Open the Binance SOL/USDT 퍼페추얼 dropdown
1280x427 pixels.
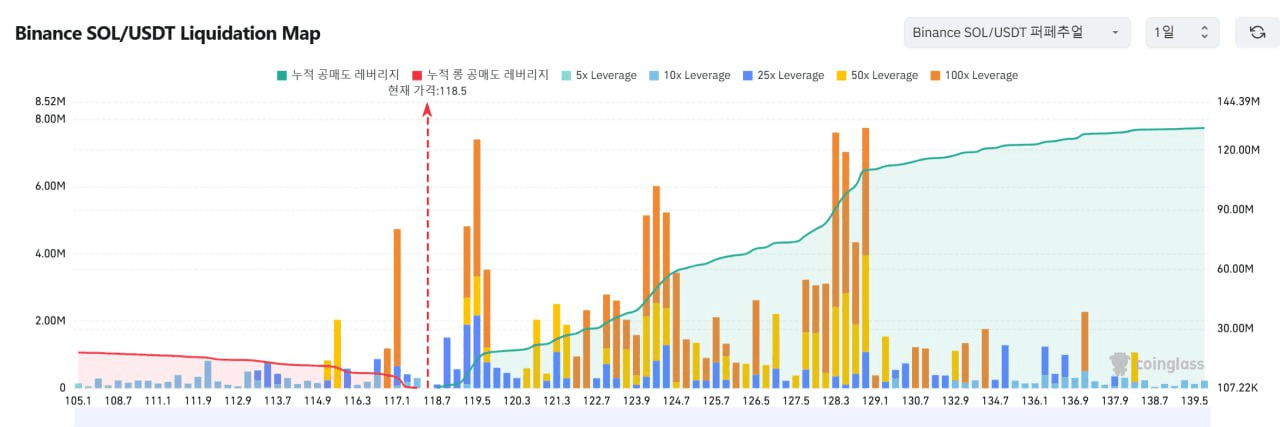(1017, 32)
